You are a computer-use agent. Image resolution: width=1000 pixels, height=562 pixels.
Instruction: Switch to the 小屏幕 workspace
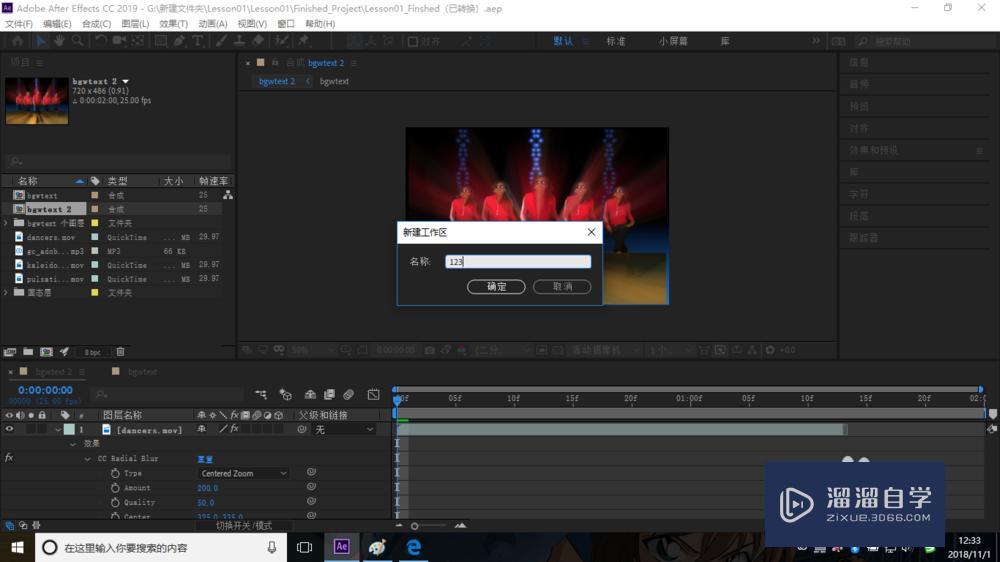click(673, 41)
